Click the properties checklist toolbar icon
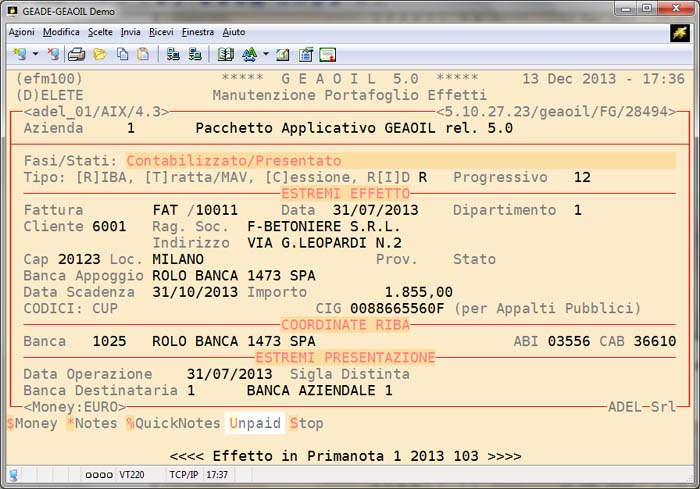Image resolution: width=700 pixels, height=489 pixels. coord(306,54)
